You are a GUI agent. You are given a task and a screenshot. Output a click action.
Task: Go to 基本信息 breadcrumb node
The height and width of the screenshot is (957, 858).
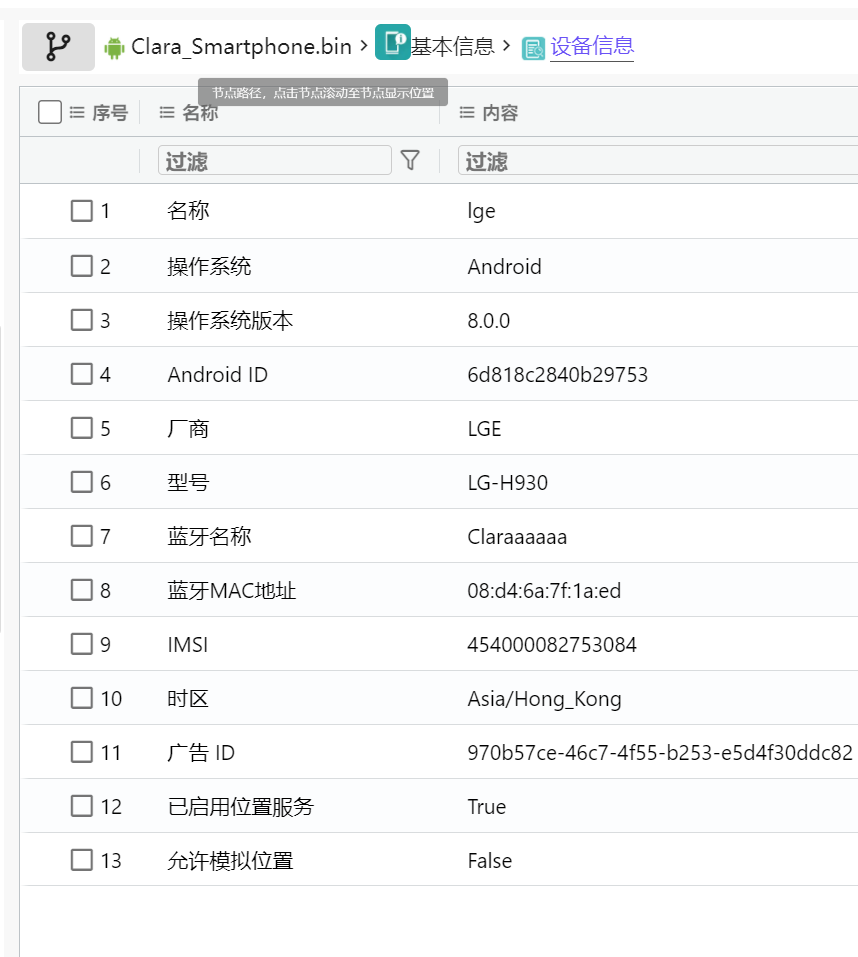pos(452,46)
